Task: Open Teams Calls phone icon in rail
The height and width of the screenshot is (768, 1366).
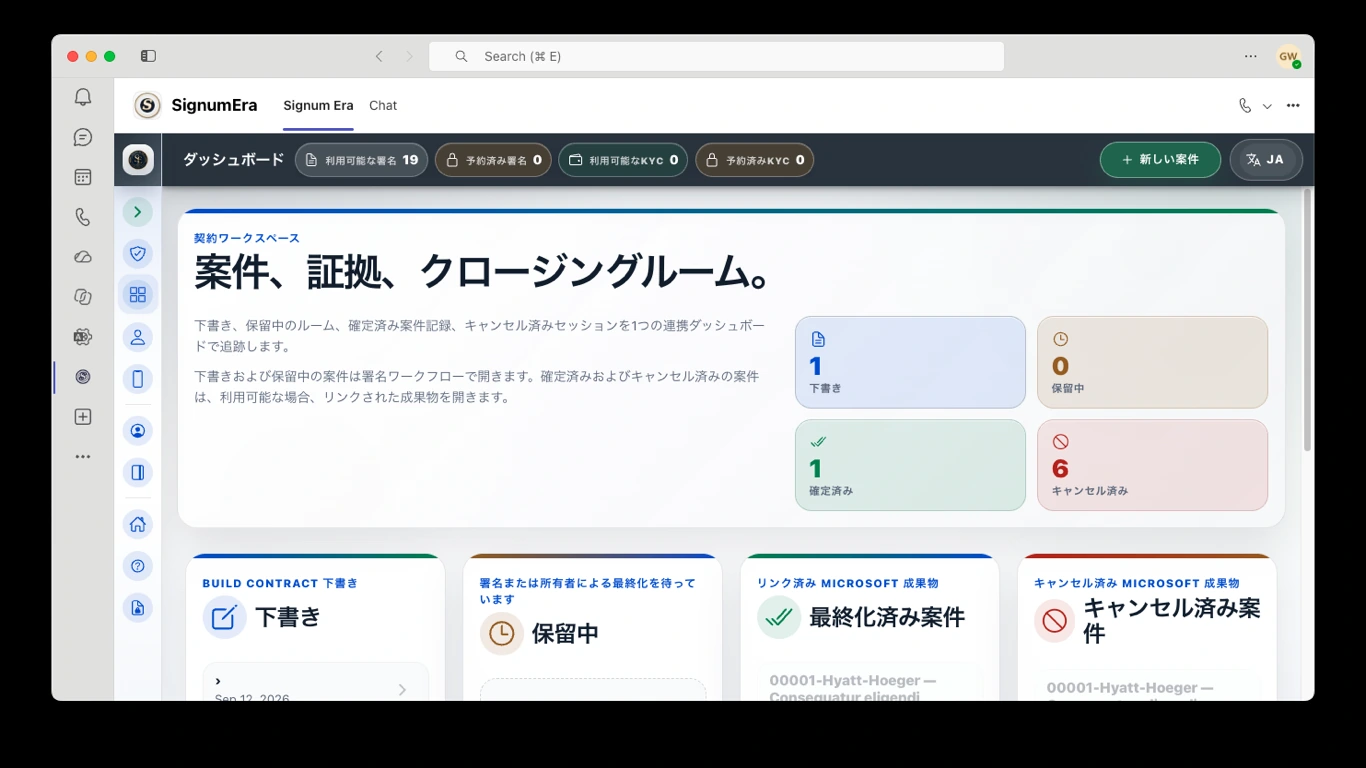Action: click(x=83, y=217)
